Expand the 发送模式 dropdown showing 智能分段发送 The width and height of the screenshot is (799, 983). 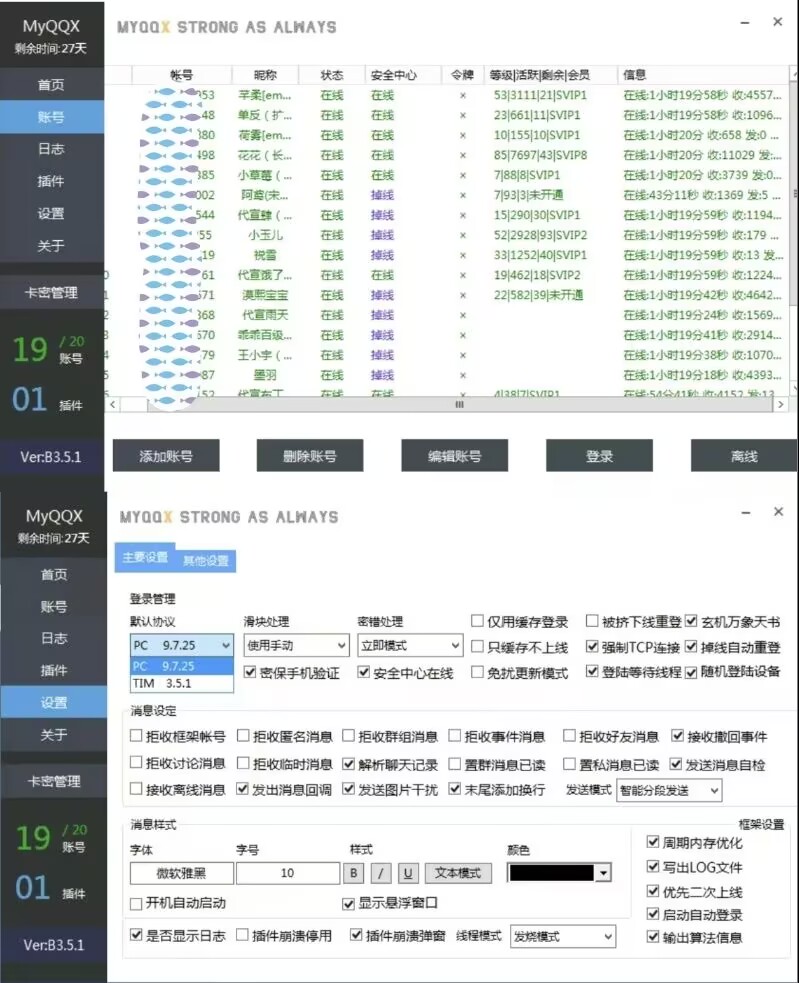coord(669,790)
